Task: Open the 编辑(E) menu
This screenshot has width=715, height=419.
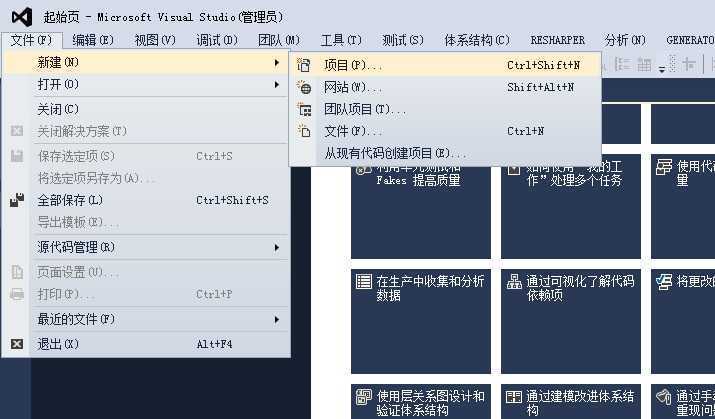Action: click(93, 40)
